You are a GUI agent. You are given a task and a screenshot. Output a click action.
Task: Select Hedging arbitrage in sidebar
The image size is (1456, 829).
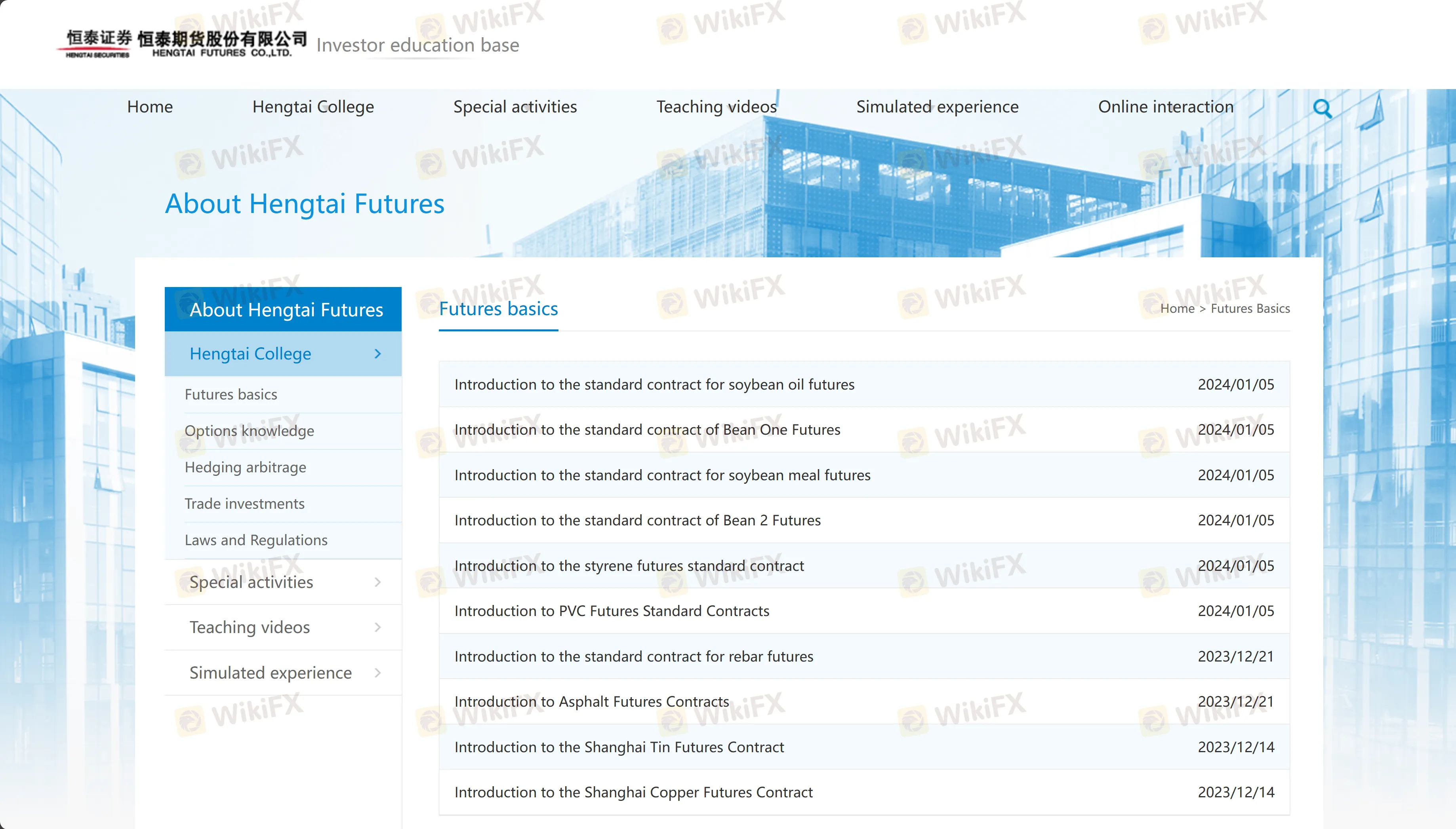245,467
